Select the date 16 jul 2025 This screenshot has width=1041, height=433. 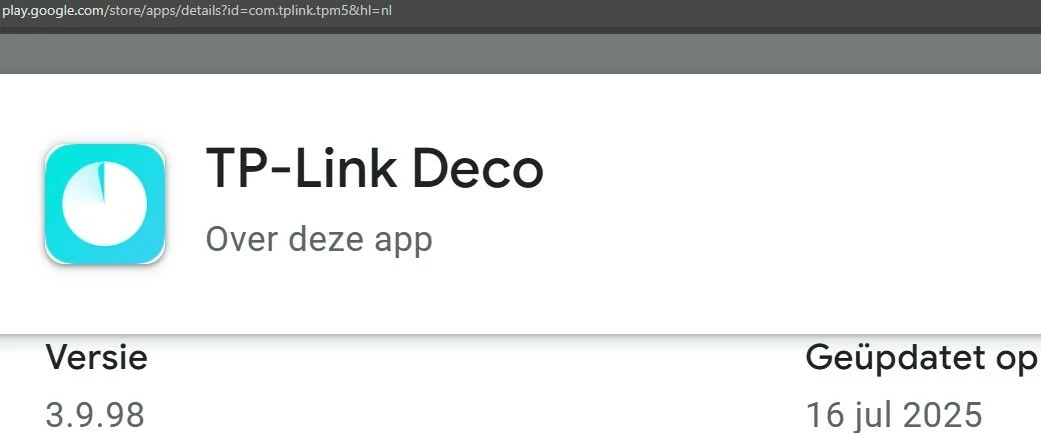coord(894,415)
